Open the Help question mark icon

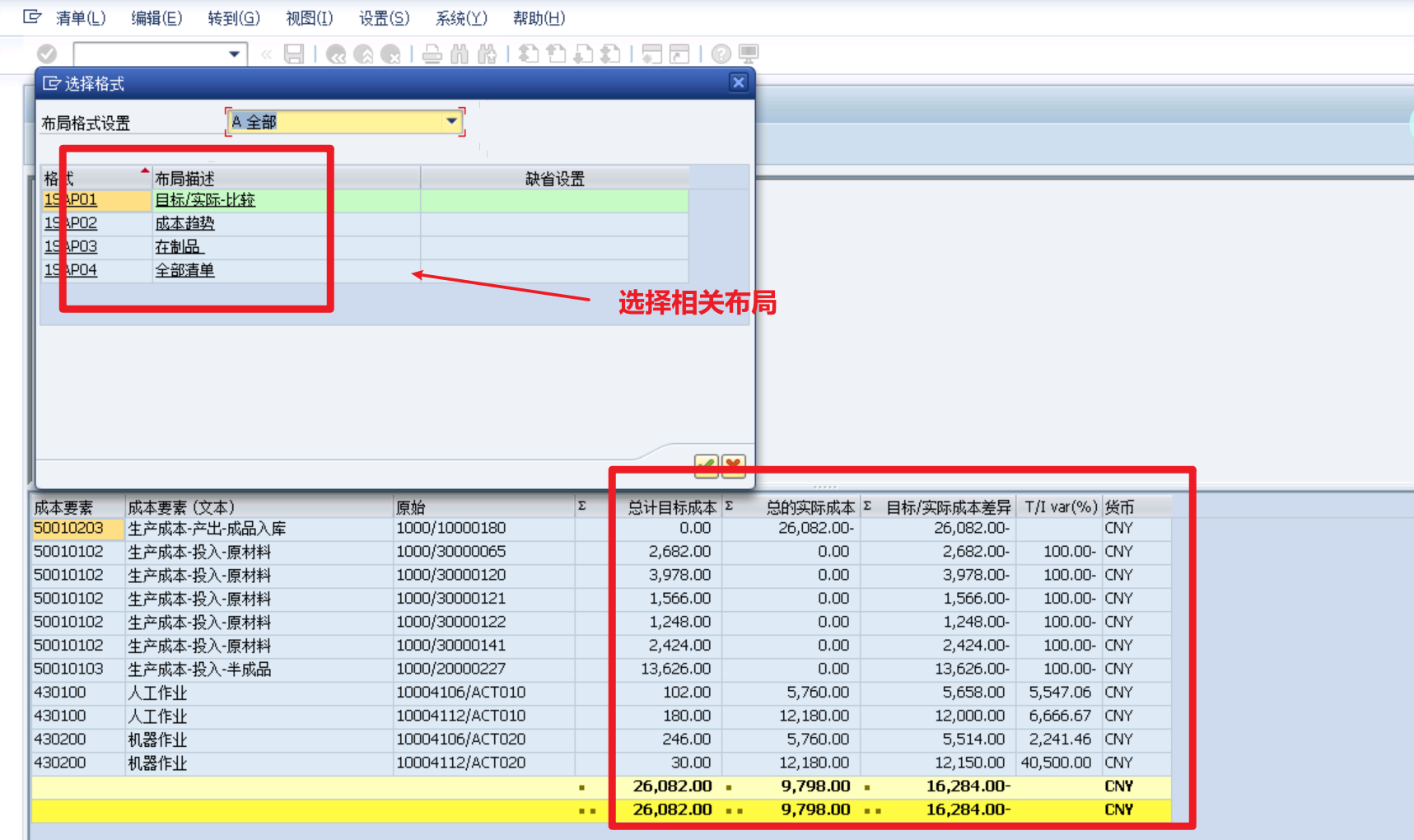click(x=720, y=54)
